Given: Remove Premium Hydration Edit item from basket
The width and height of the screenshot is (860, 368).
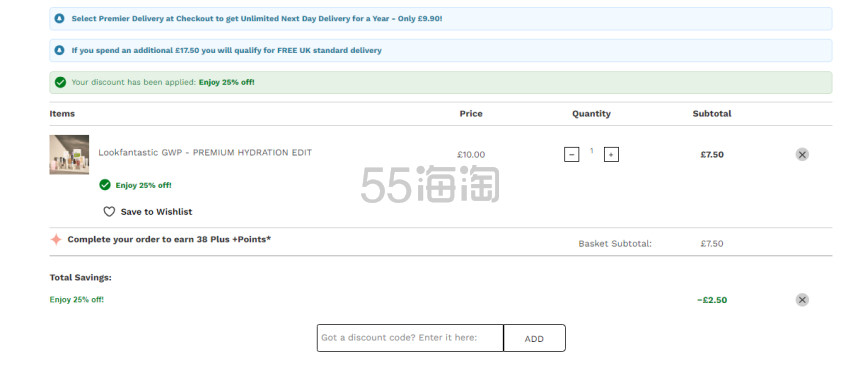Looking at the screenshot, I should [802, 155].
